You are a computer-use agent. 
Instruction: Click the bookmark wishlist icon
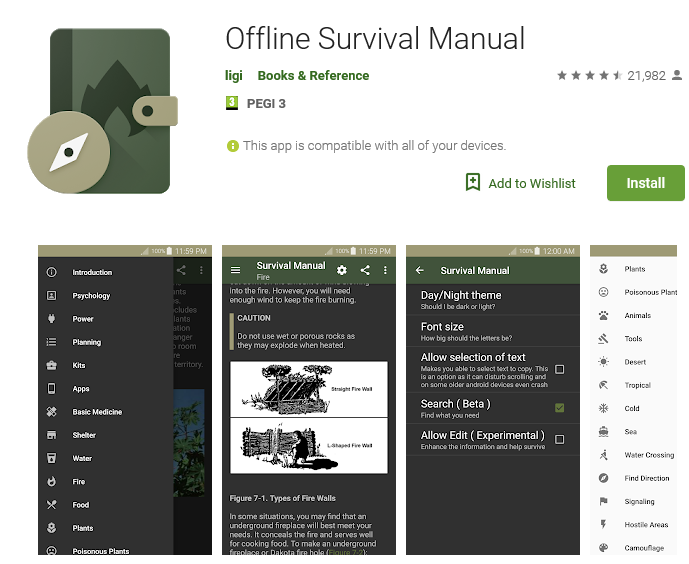tap(473, 182)
